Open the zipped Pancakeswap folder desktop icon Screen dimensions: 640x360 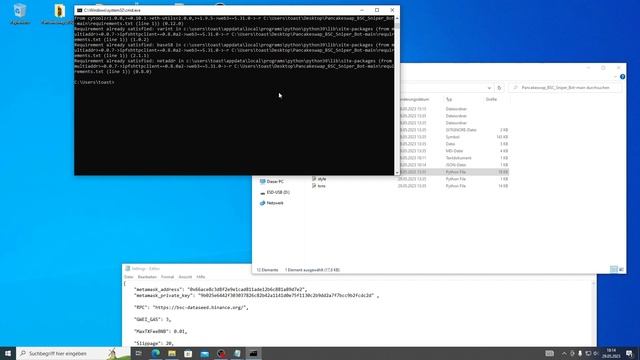tap(59, 14)
